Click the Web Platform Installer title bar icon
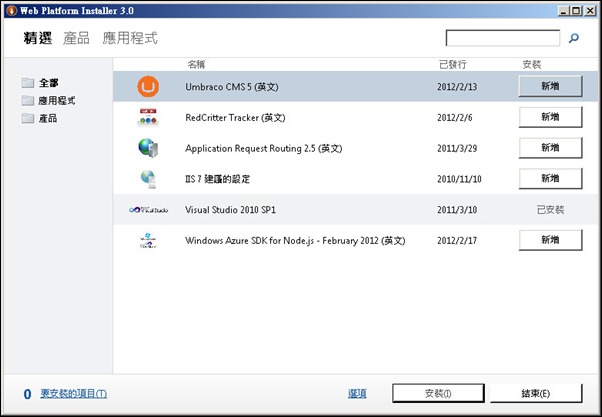Viewport: 602px width, 417px height. pyautogui.click(x=11, y=9)
